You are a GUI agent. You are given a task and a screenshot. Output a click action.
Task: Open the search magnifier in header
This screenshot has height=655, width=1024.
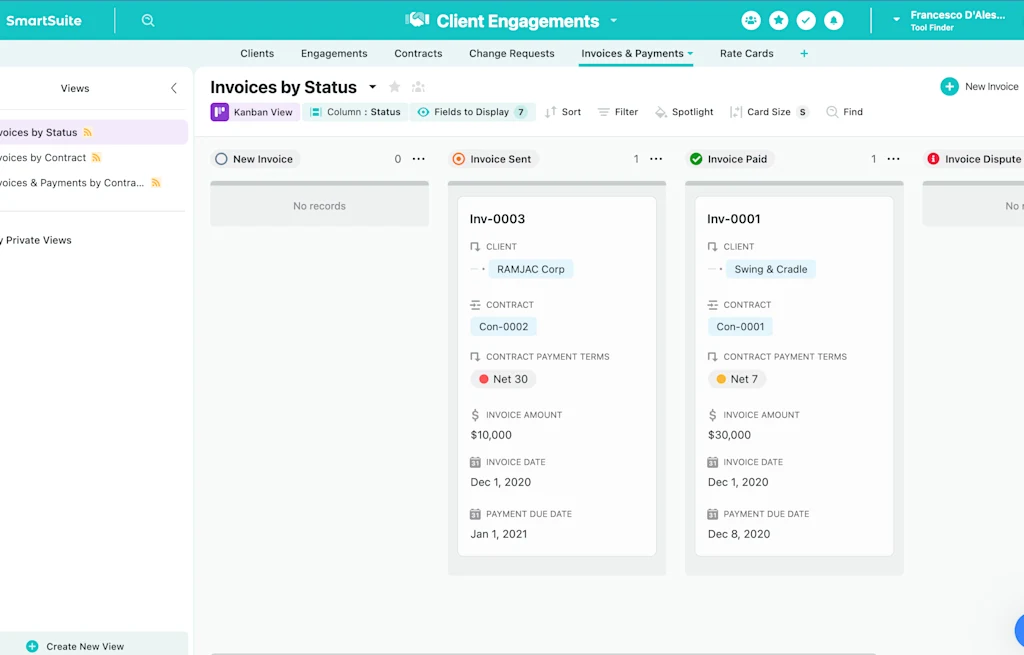tap(148, 20)
